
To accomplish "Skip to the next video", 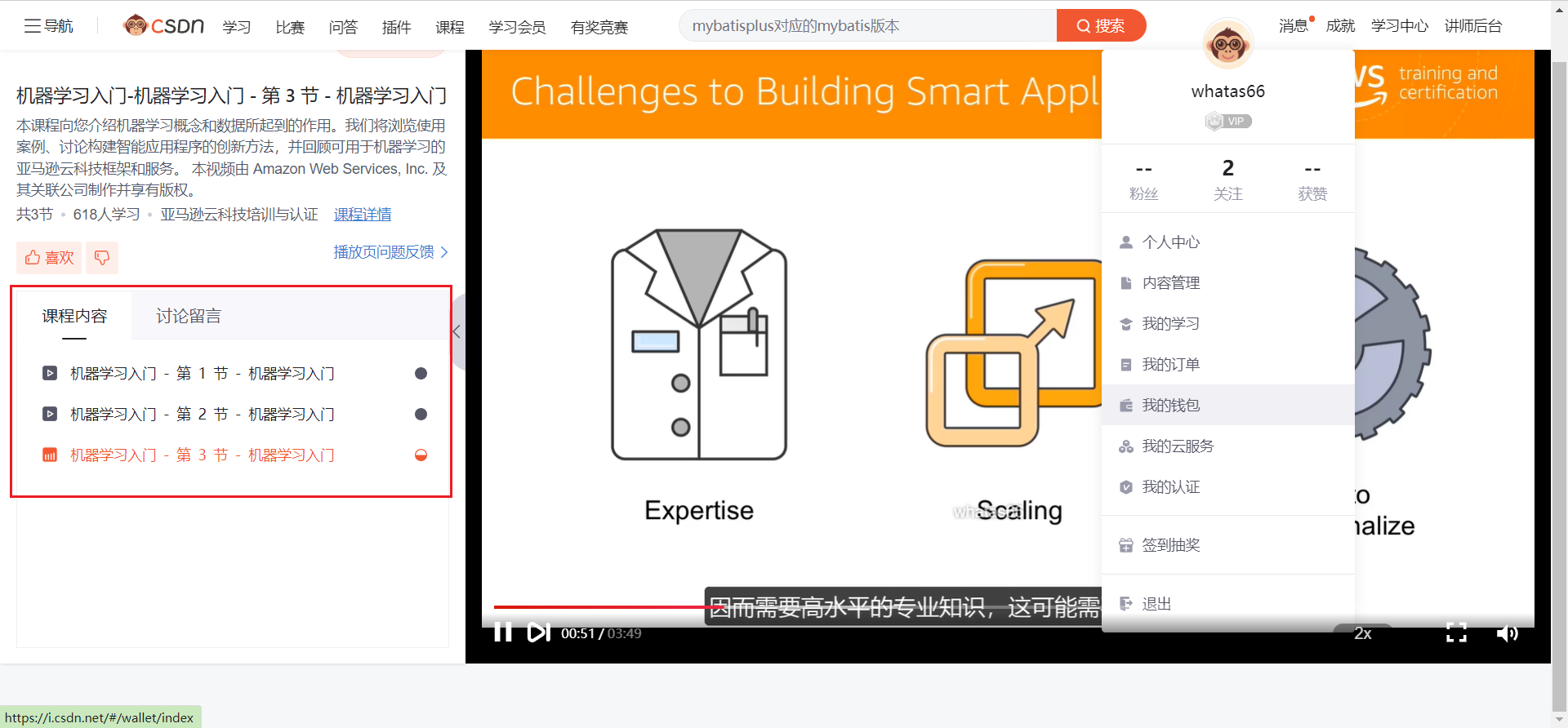I will 538,633.
